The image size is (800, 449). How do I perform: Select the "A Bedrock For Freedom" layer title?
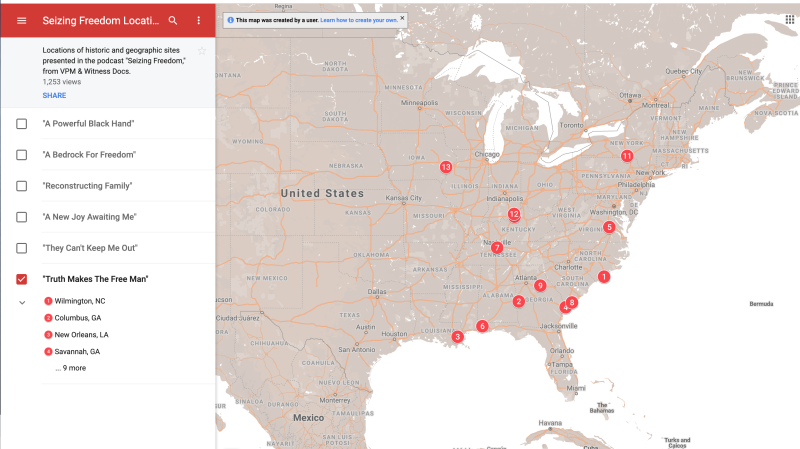[x=89, y=155]
